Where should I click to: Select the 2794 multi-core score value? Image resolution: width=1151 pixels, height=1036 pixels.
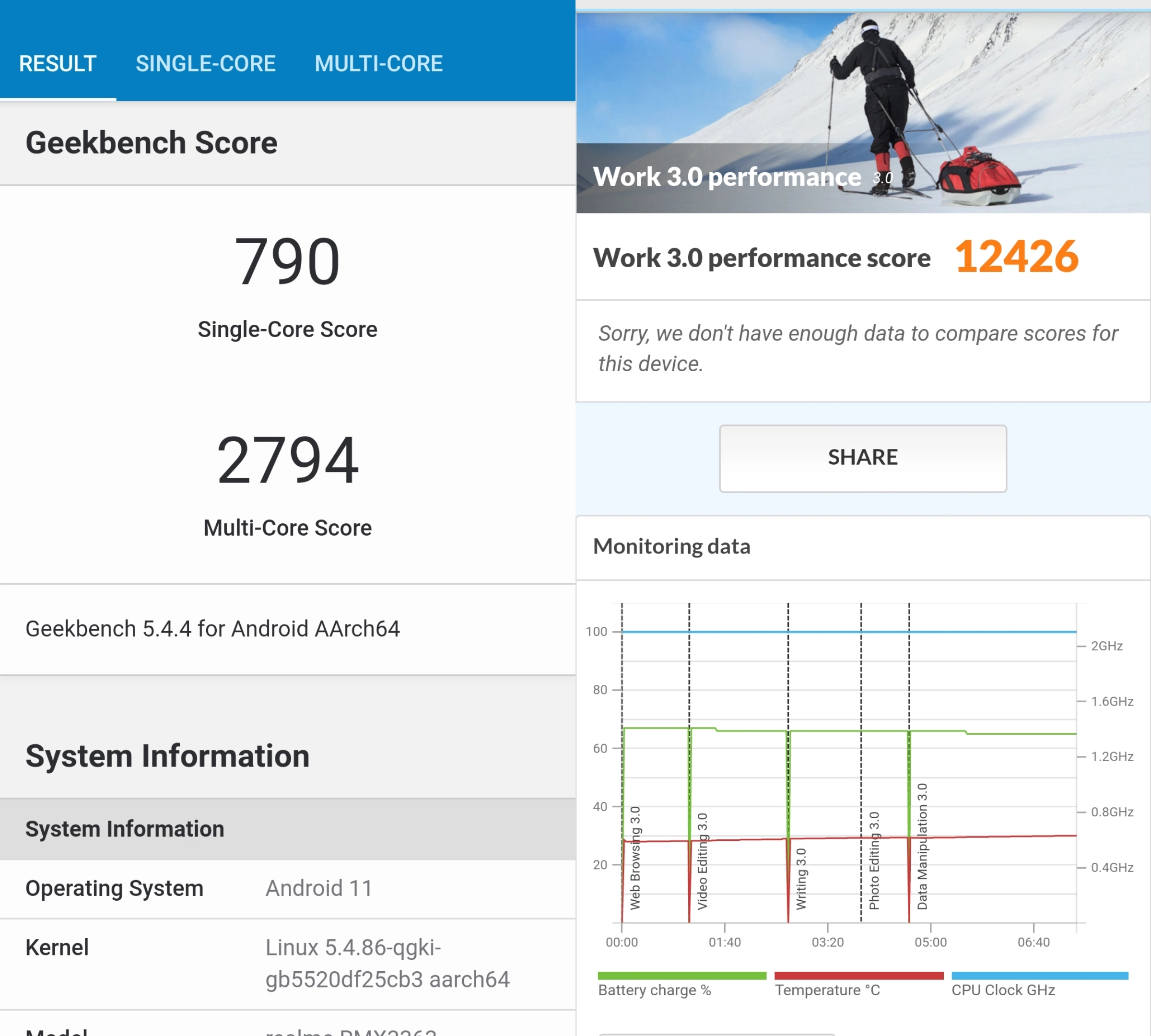click(x=287, y=460)
